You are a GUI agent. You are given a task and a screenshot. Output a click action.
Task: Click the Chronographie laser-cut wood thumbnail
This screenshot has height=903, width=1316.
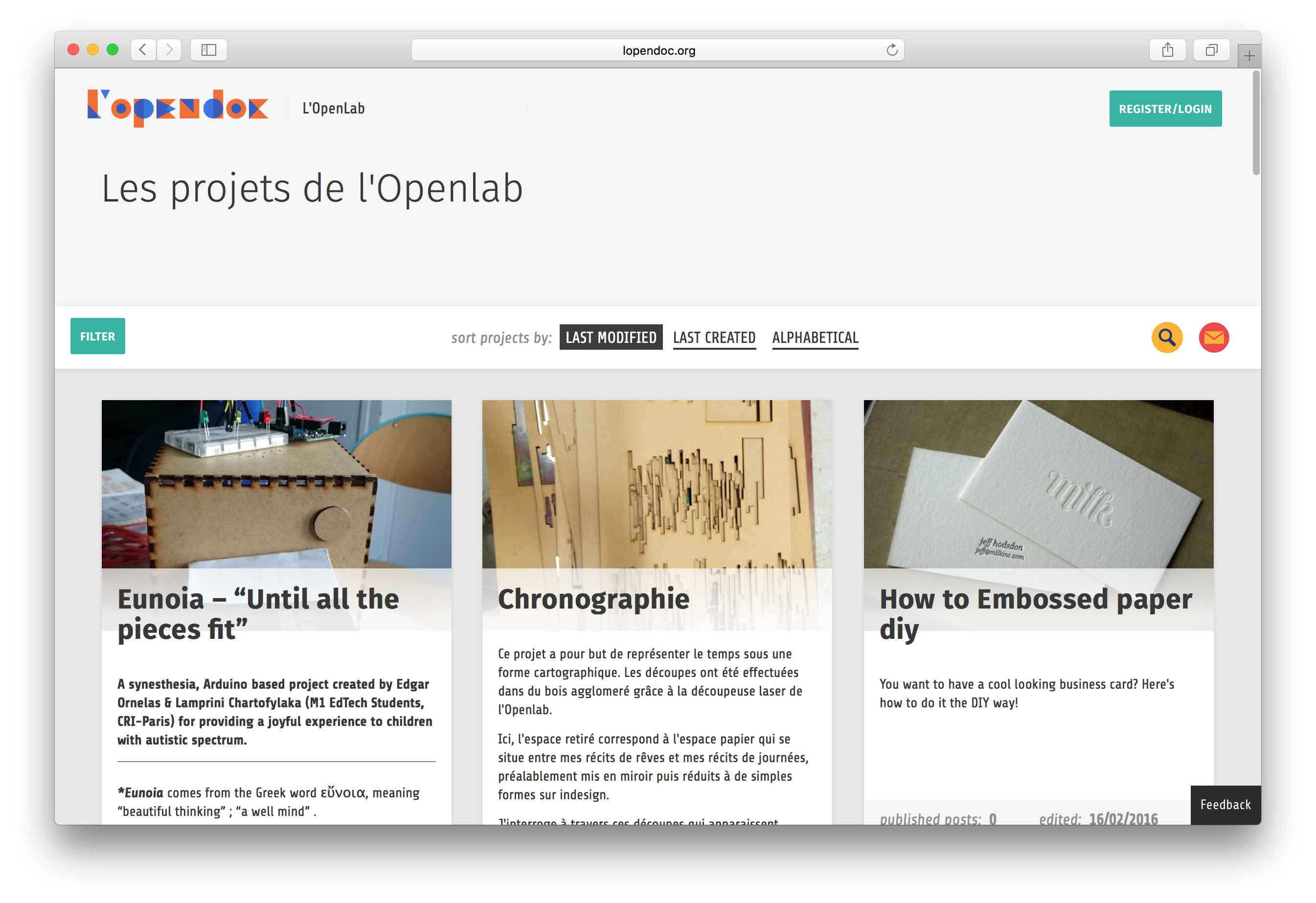point(657,484)
